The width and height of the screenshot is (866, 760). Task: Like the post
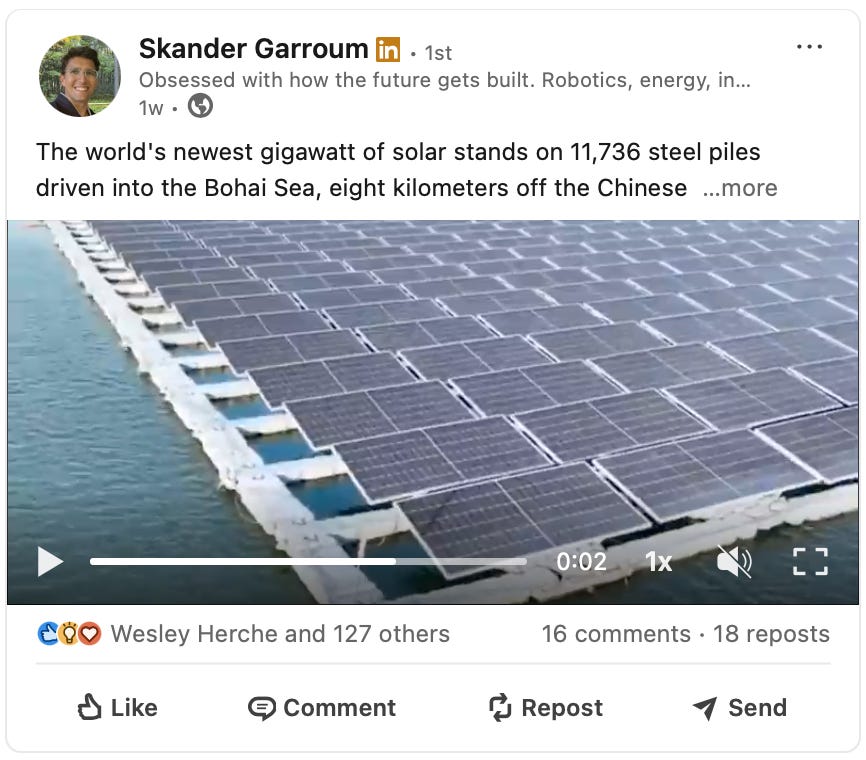point(118,708)
